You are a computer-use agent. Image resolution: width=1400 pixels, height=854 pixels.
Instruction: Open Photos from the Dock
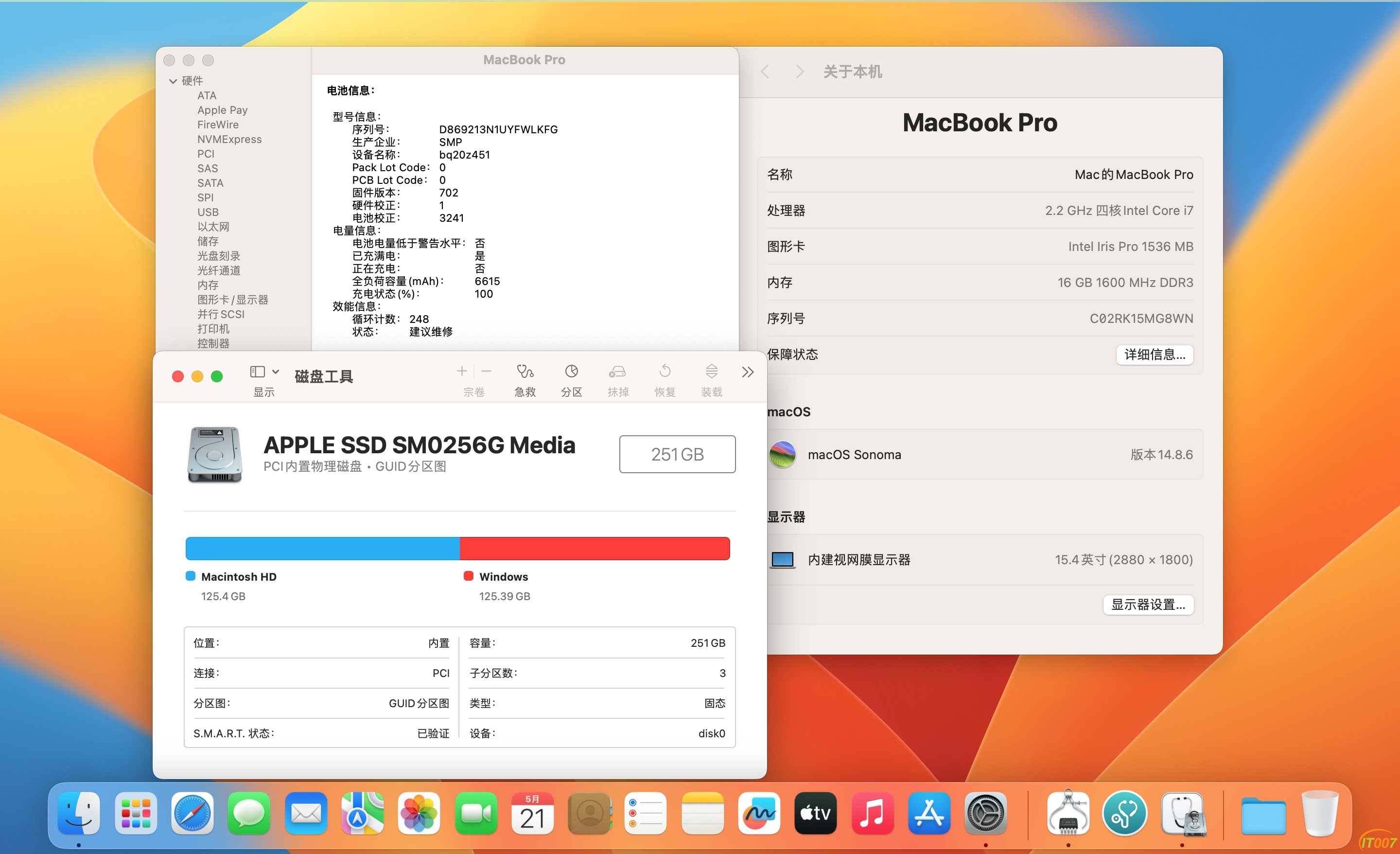[x=419, y=813]
